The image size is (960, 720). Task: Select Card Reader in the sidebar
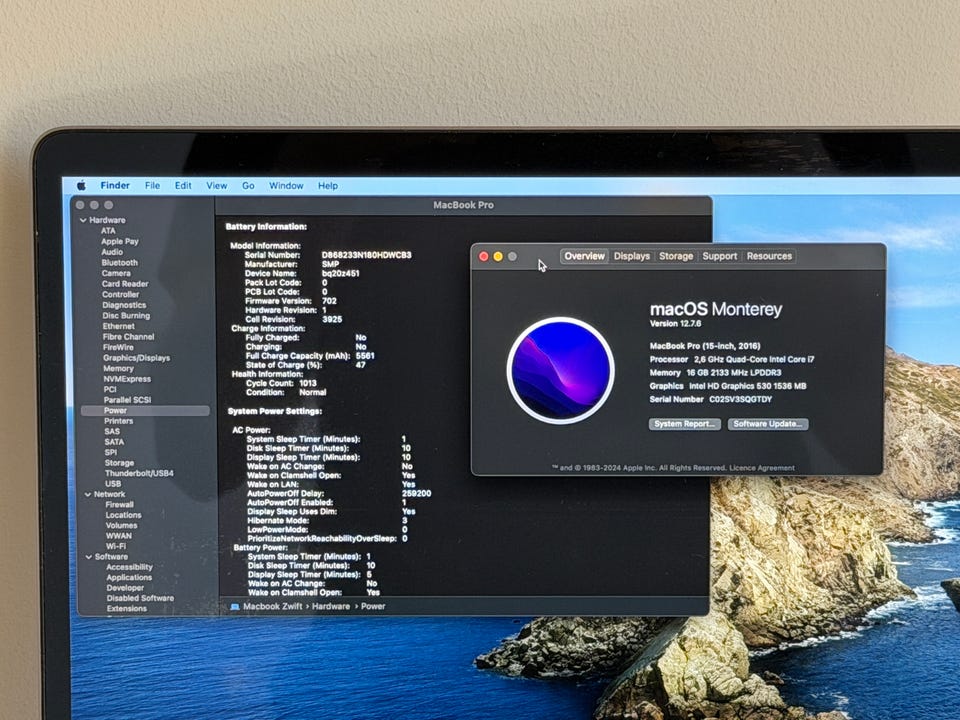(x=125, y=284)
